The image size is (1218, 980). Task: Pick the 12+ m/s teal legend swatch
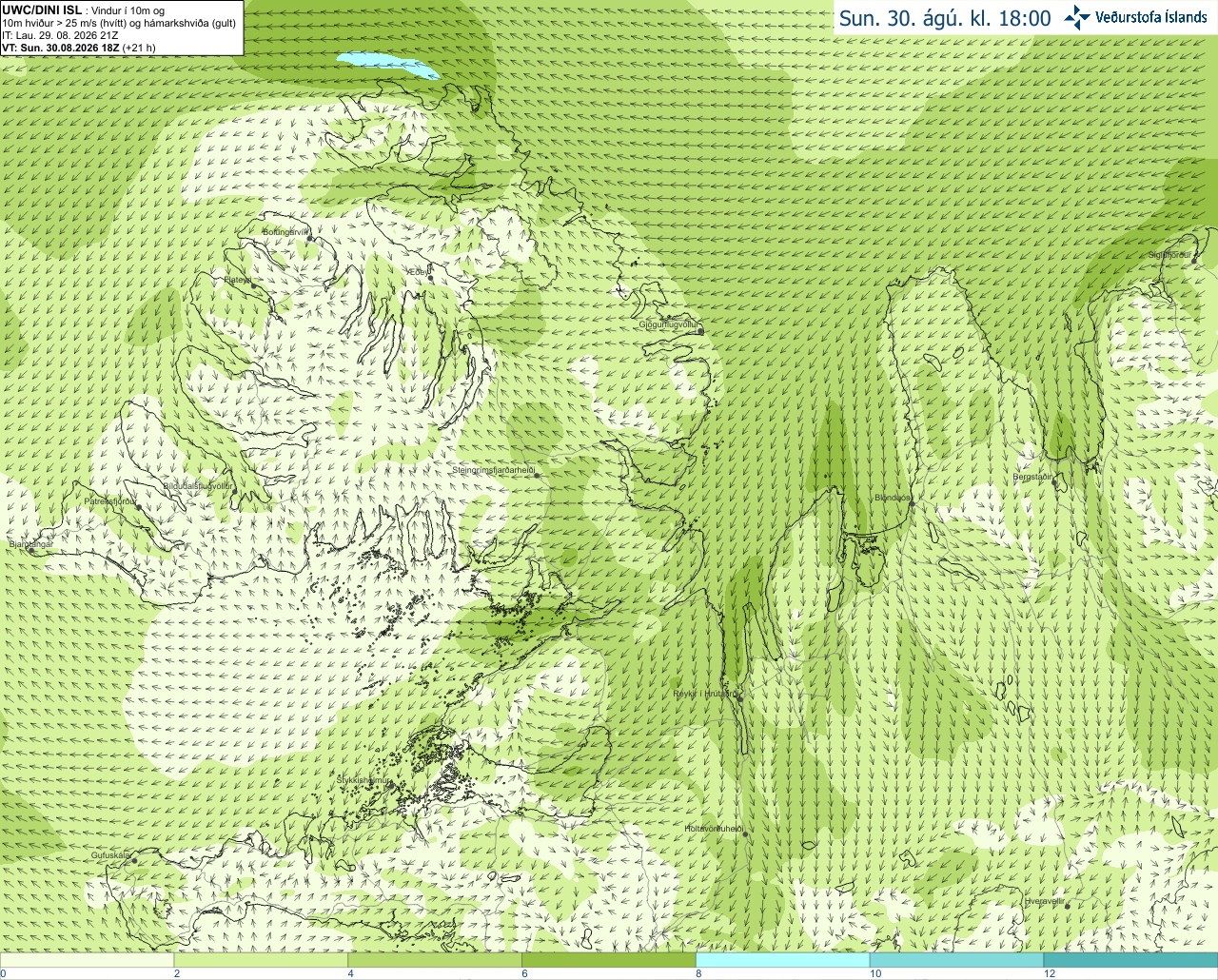pos(1130,960)
